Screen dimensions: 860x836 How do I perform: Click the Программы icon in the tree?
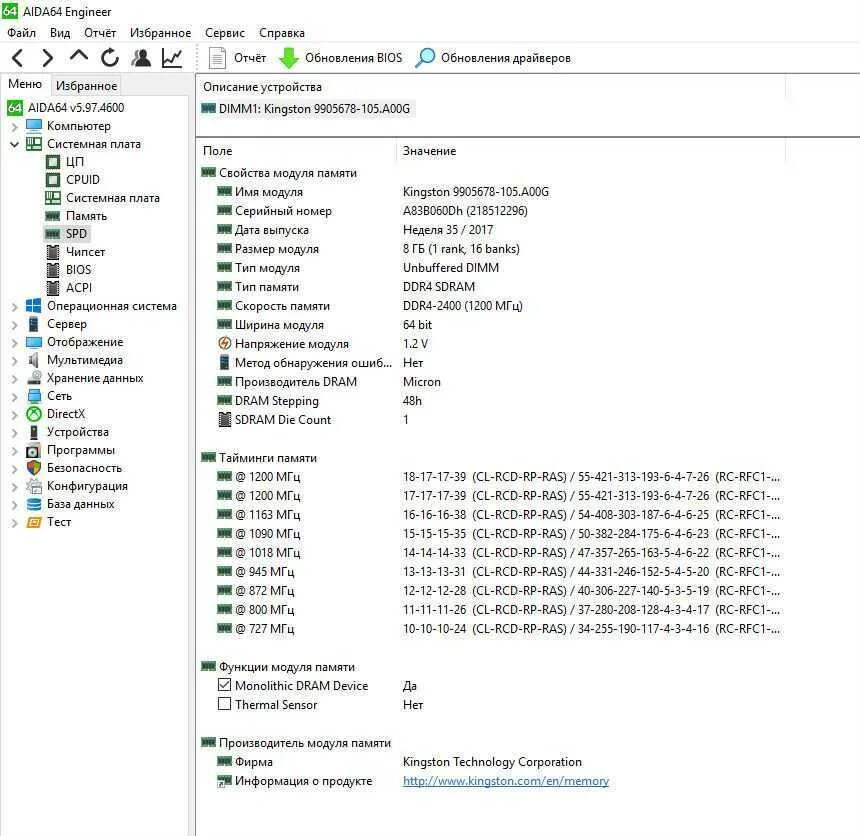point(34,450)
